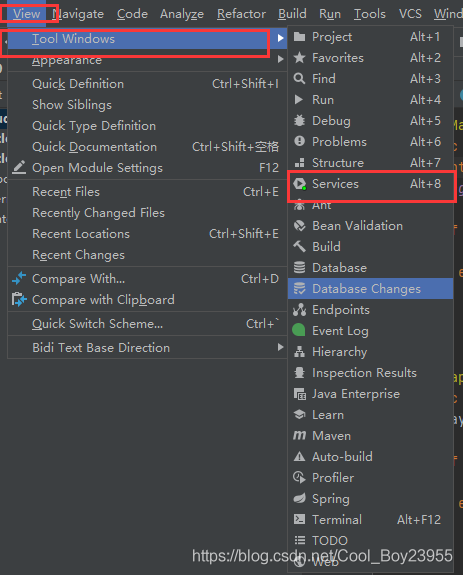Click the Database cylinder icon
Viewport: 463px width, 575px height.
300,268
